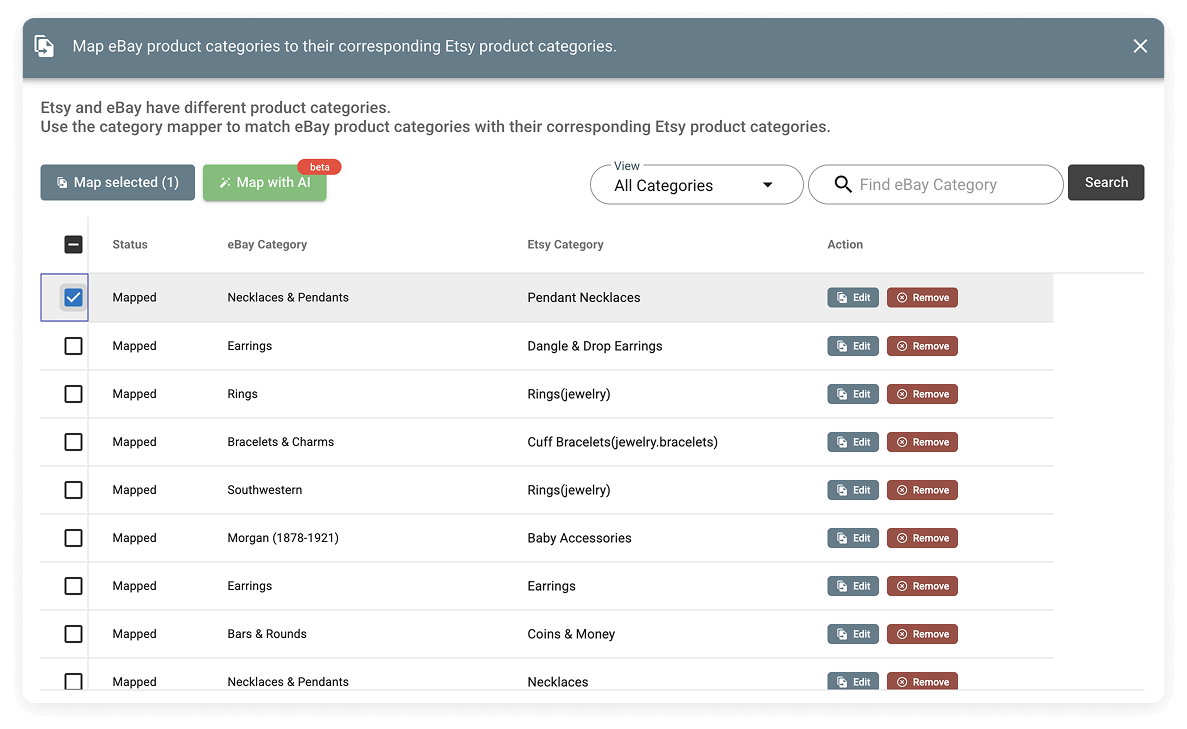Click the Bars & Rounds cell

(x=267, y=634)
